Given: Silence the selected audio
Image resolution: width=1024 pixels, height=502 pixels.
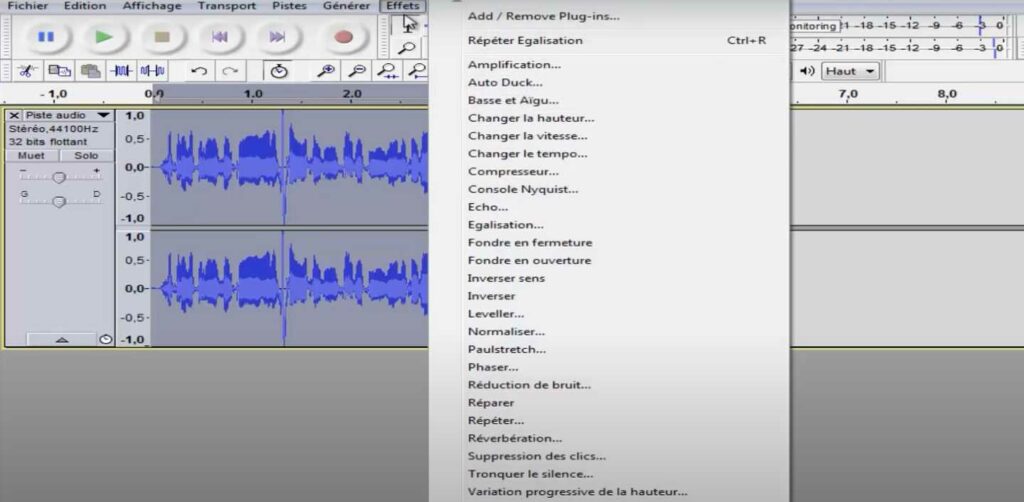Looking at the screenshot, I should coord(152,71).
